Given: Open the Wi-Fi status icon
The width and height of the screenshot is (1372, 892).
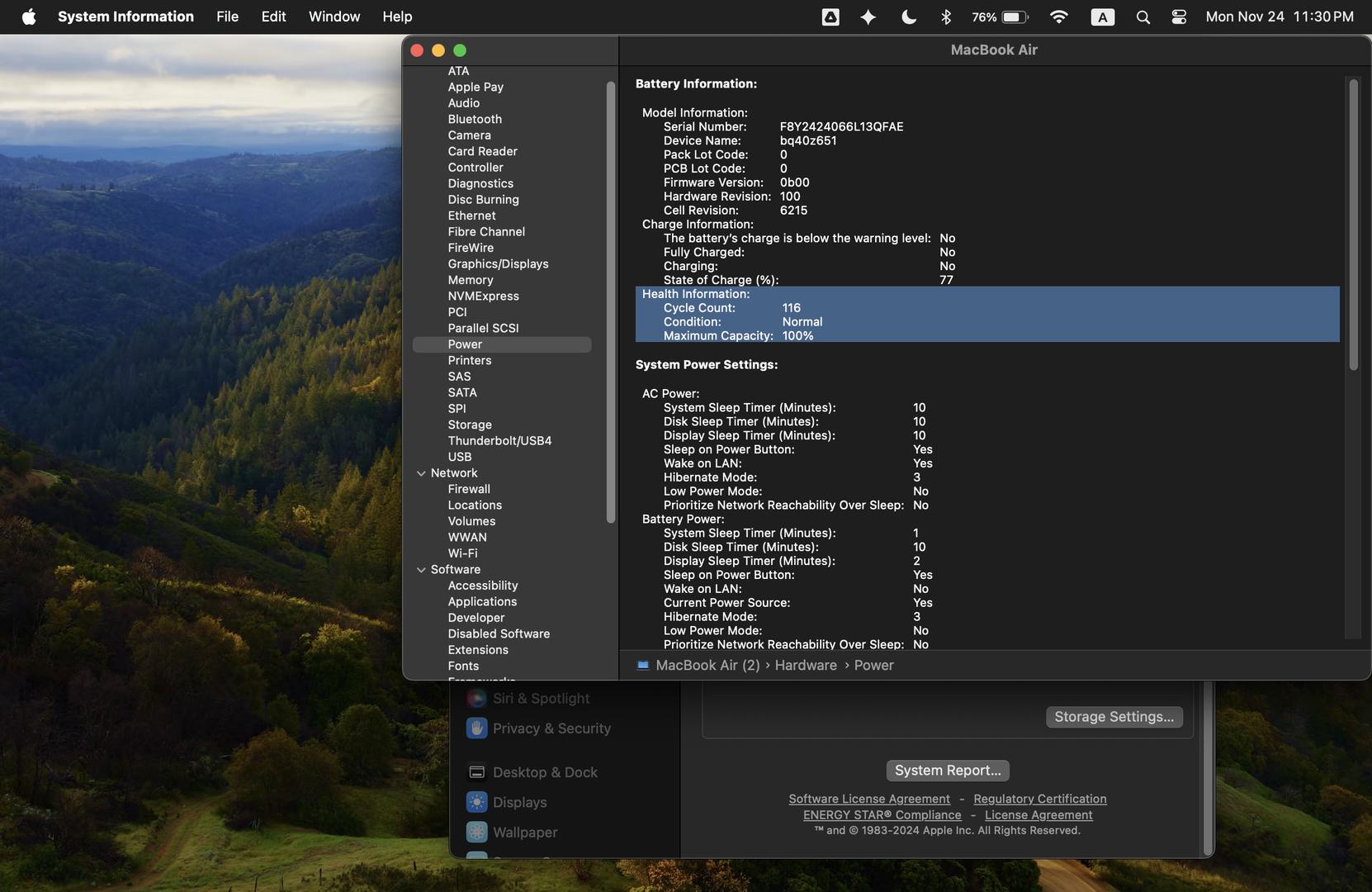Looking at the screenshot, I should 1058,17.
